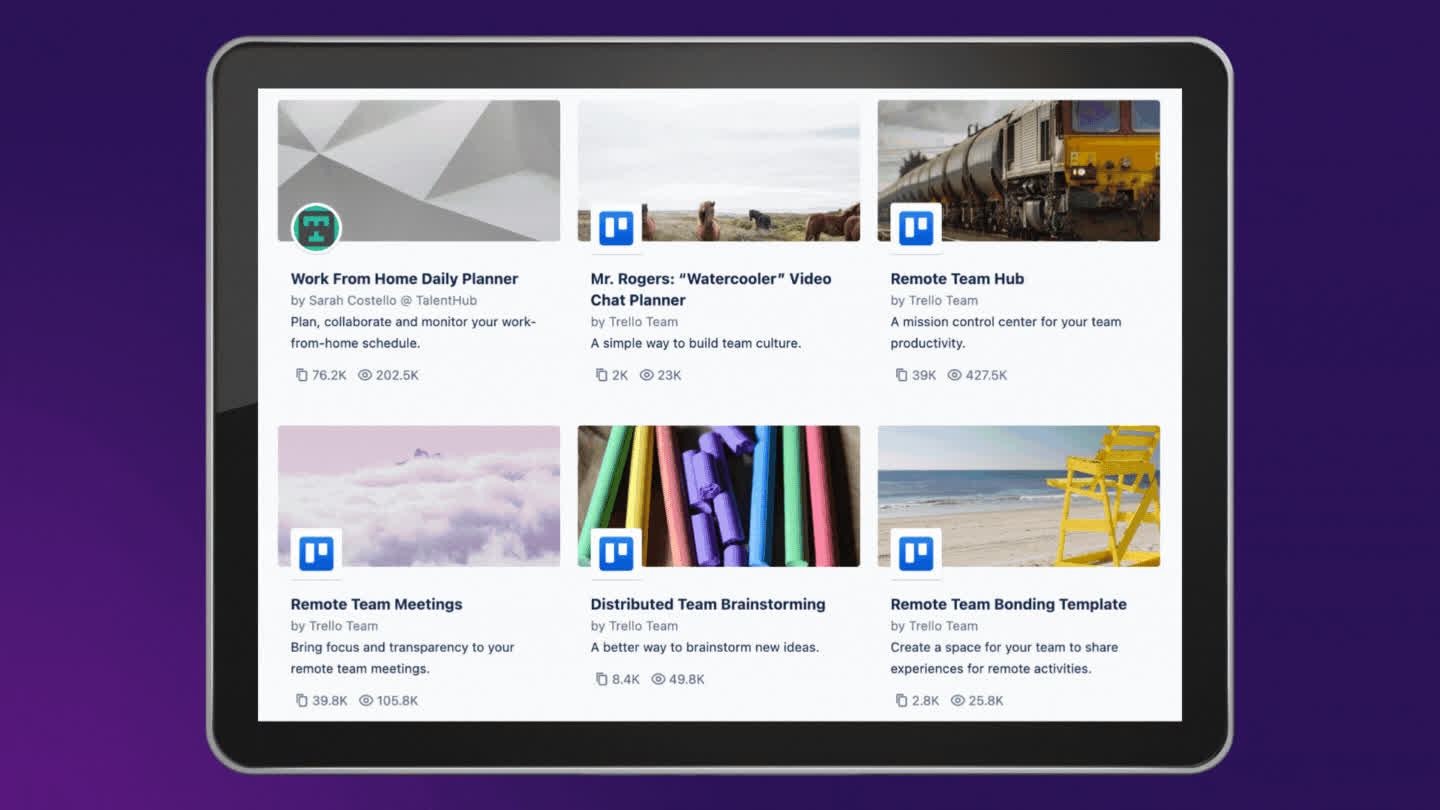The image size is (1440, 810).
Task: Click the 25.8K views count
Action: [986, 700]
